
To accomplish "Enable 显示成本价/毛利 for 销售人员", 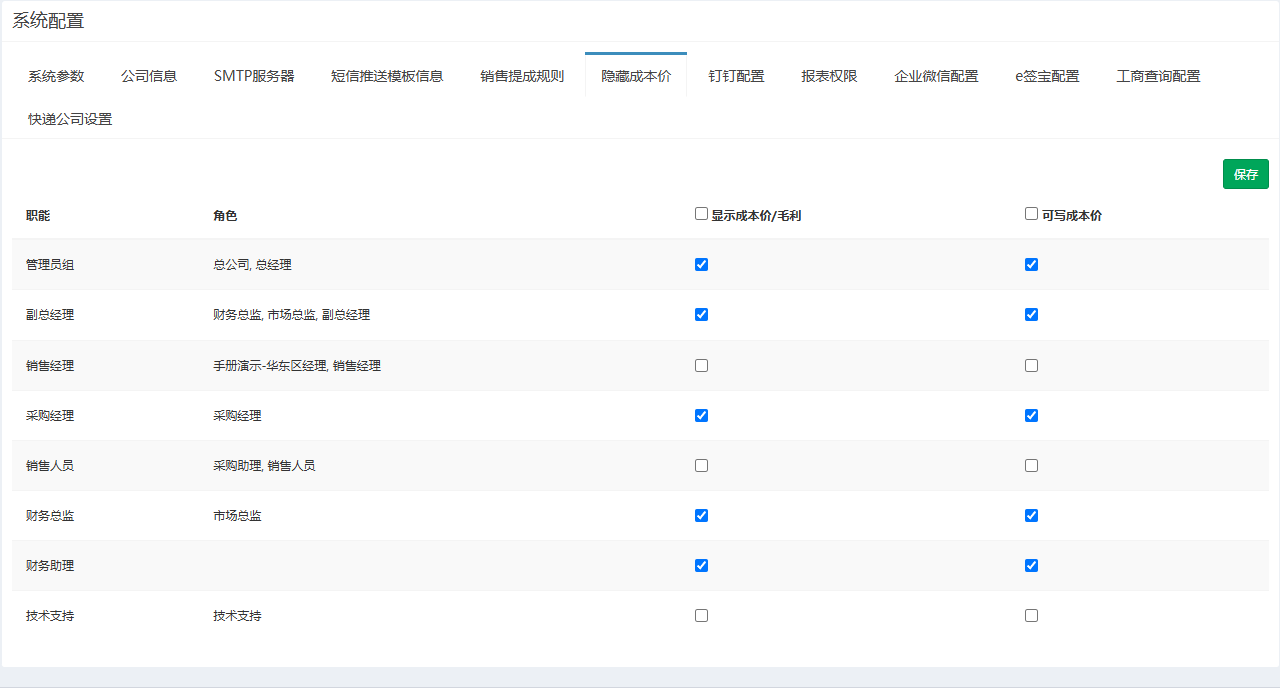I will point(701,466).
